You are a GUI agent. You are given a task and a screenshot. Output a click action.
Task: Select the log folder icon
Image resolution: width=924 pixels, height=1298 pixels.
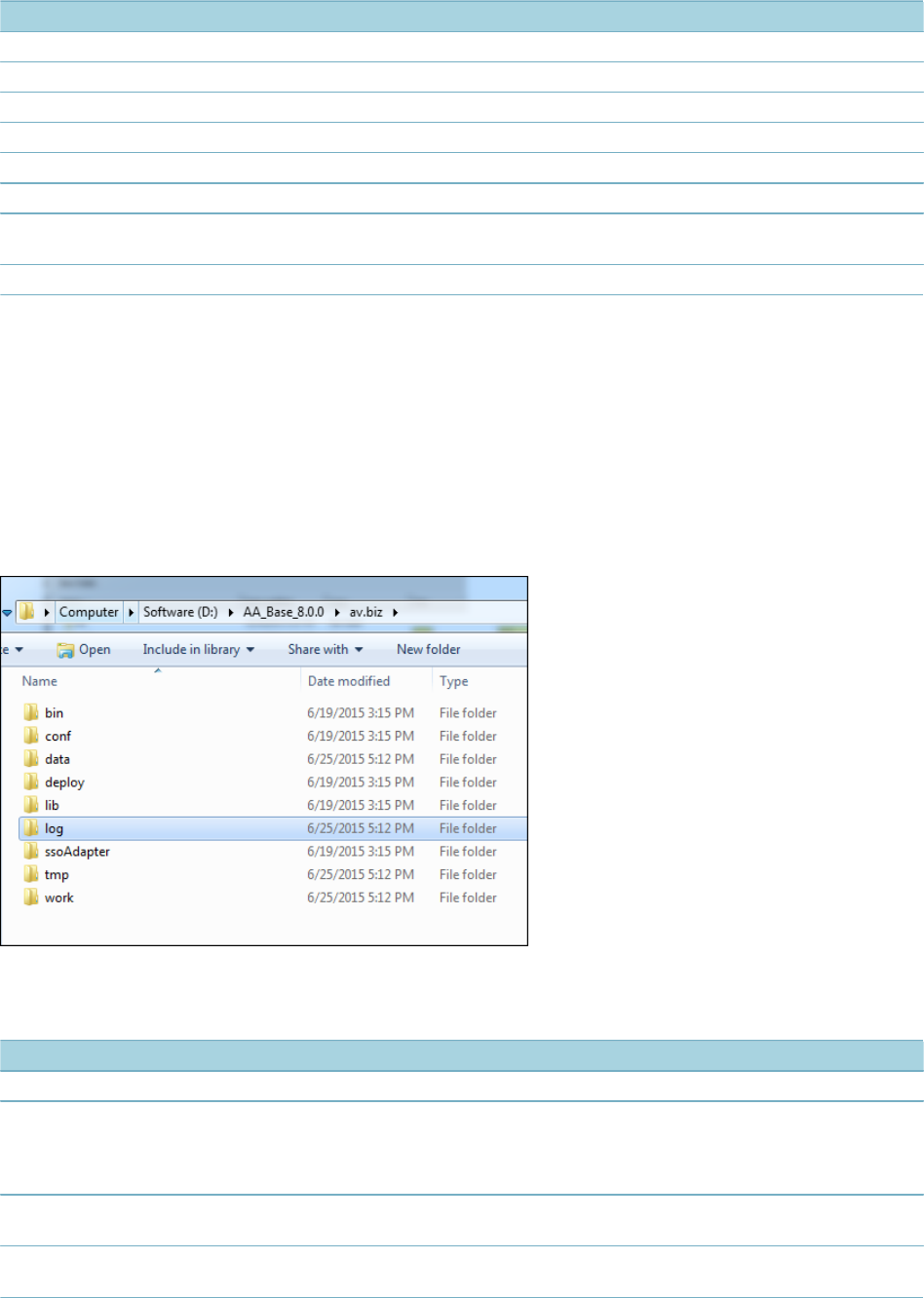click(x=31, y=828)
